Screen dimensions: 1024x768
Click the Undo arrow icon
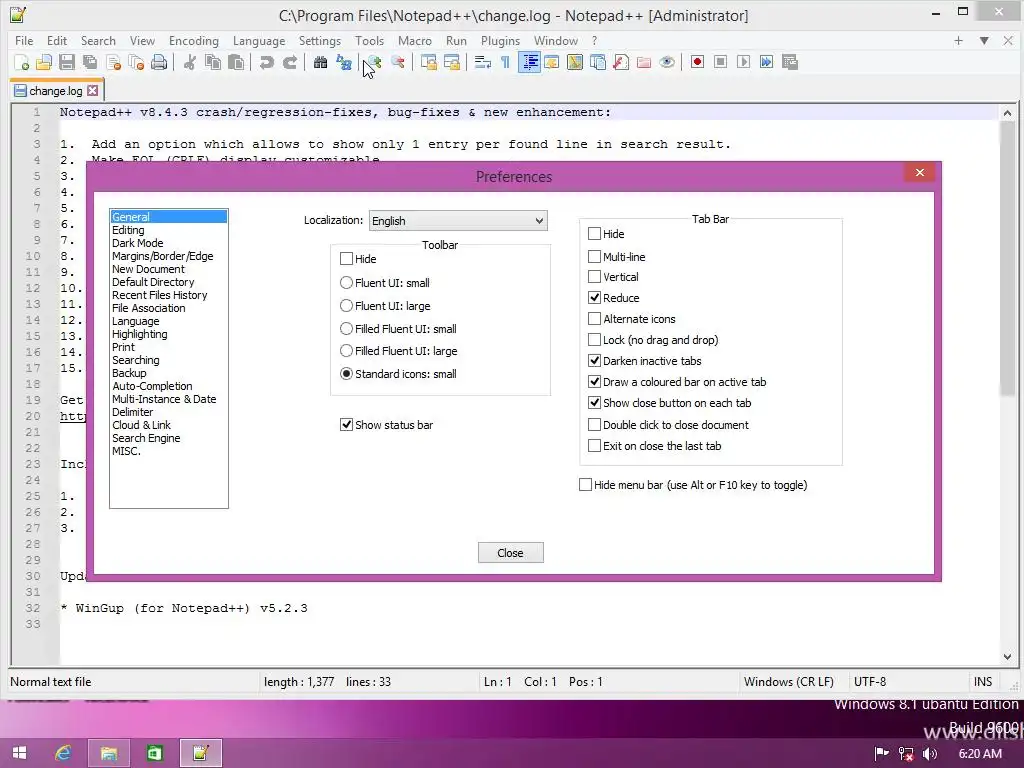click(266, 62)
